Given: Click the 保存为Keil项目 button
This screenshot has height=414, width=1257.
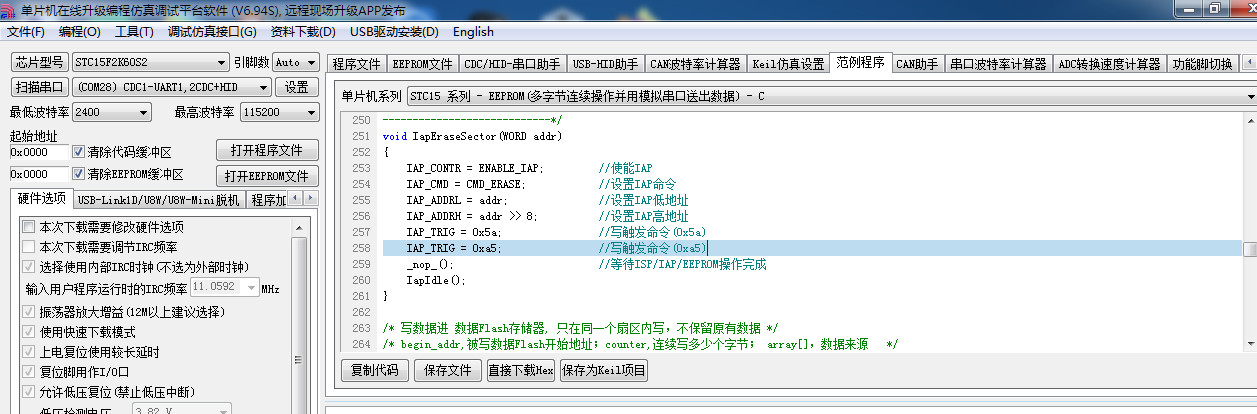Looking at the screenshot, I should click(x=603, y=370).
